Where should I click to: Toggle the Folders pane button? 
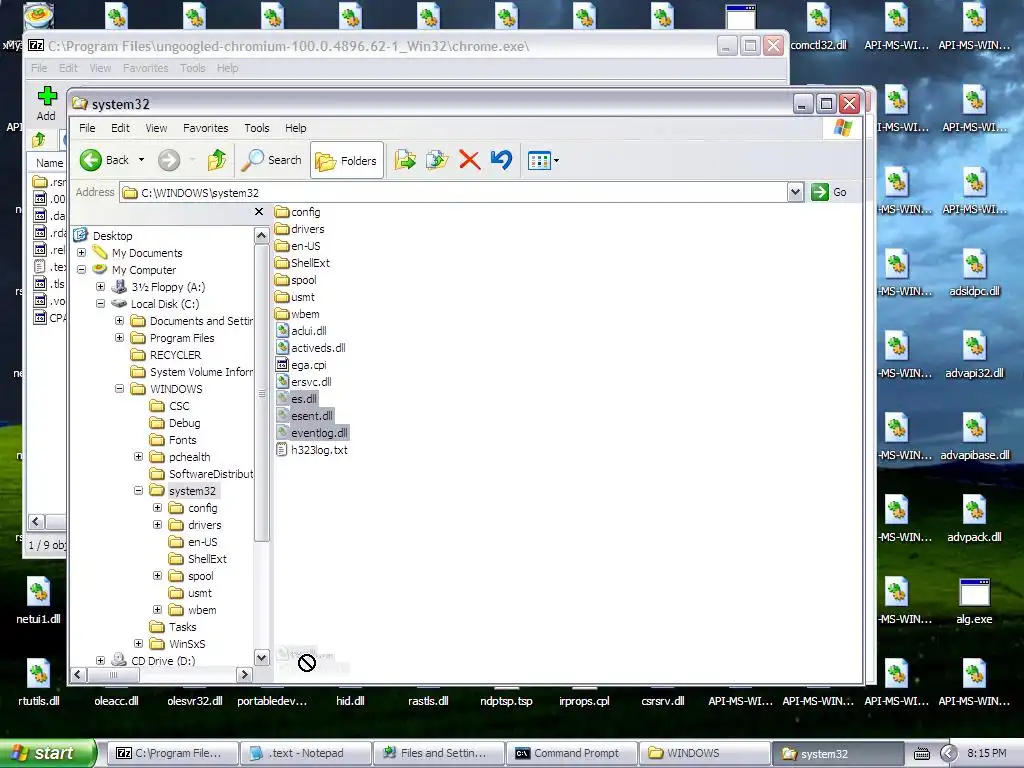coord(346,160)
